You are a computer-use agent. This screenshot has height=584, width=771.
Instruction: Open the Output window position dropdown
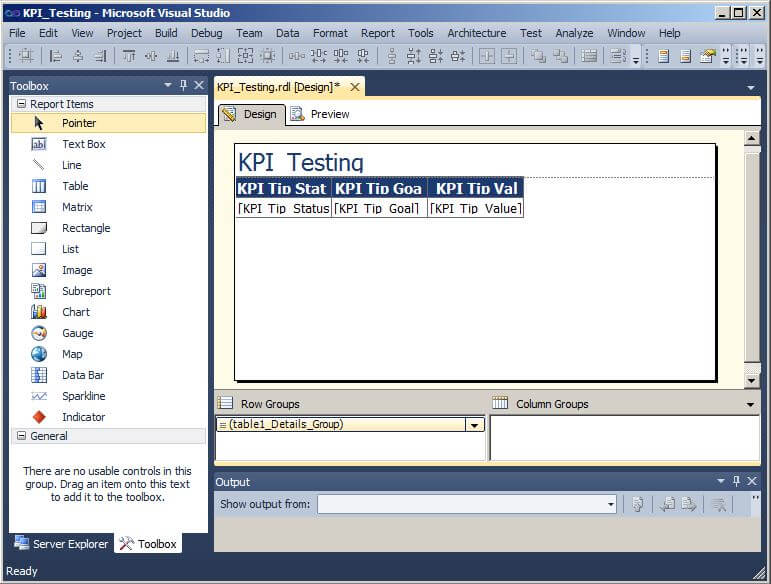(721, 481)
